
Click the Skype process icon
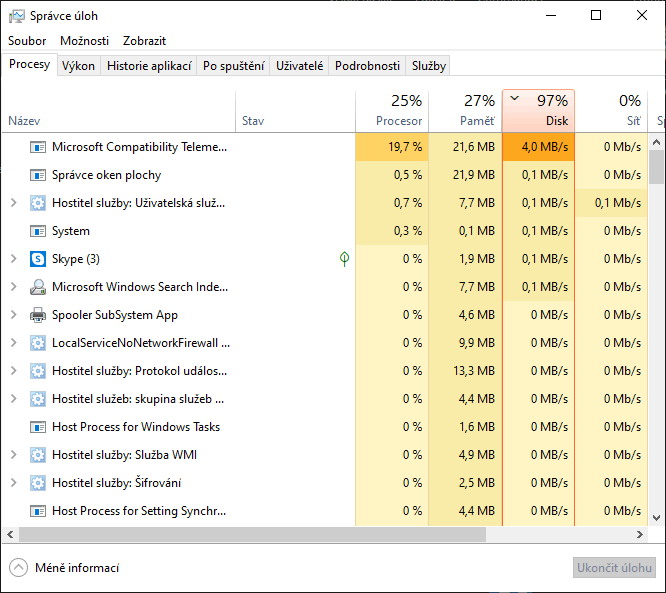pyautogui.click(x=38, y=259)
